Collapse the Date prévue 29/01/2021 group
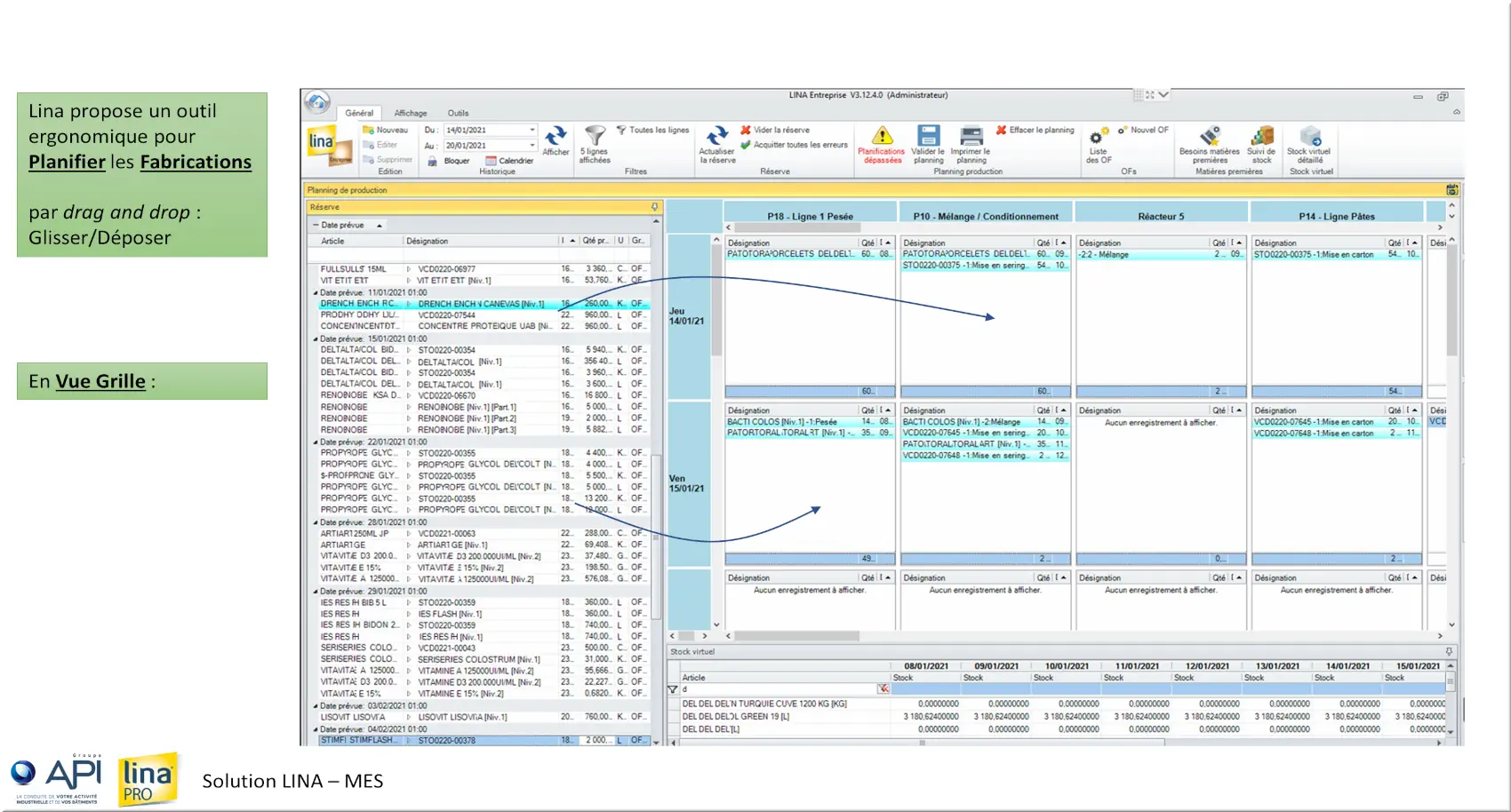 tap(316, 591)
